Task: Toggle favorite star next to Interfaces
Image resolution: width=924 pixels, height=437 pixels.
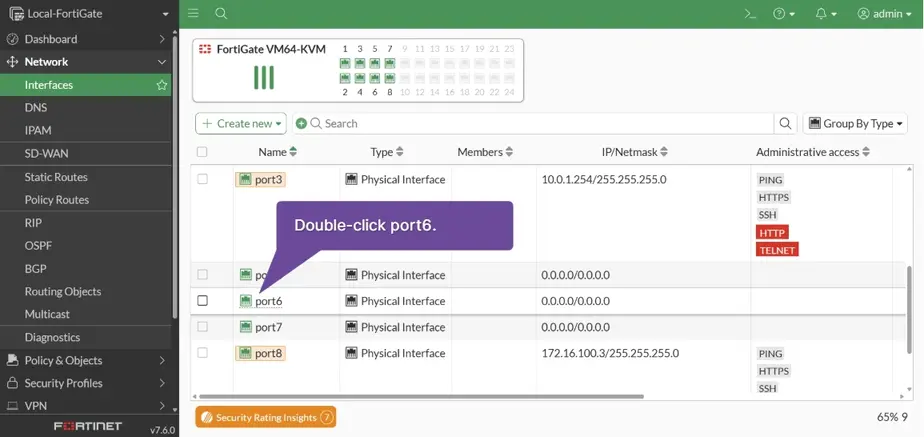Action: tap(161, 85)
